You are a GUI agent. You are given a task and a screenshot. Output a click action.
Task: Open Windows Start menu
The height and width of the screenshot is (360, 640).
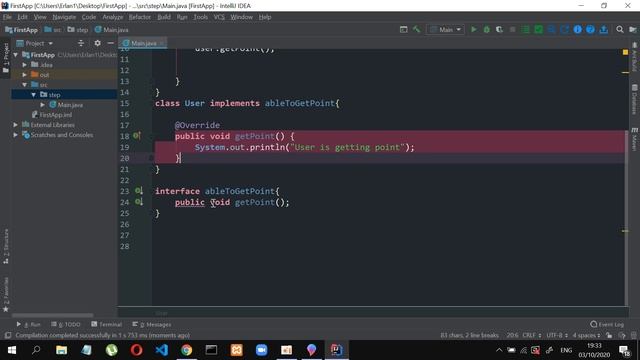[x=12, y=350]
